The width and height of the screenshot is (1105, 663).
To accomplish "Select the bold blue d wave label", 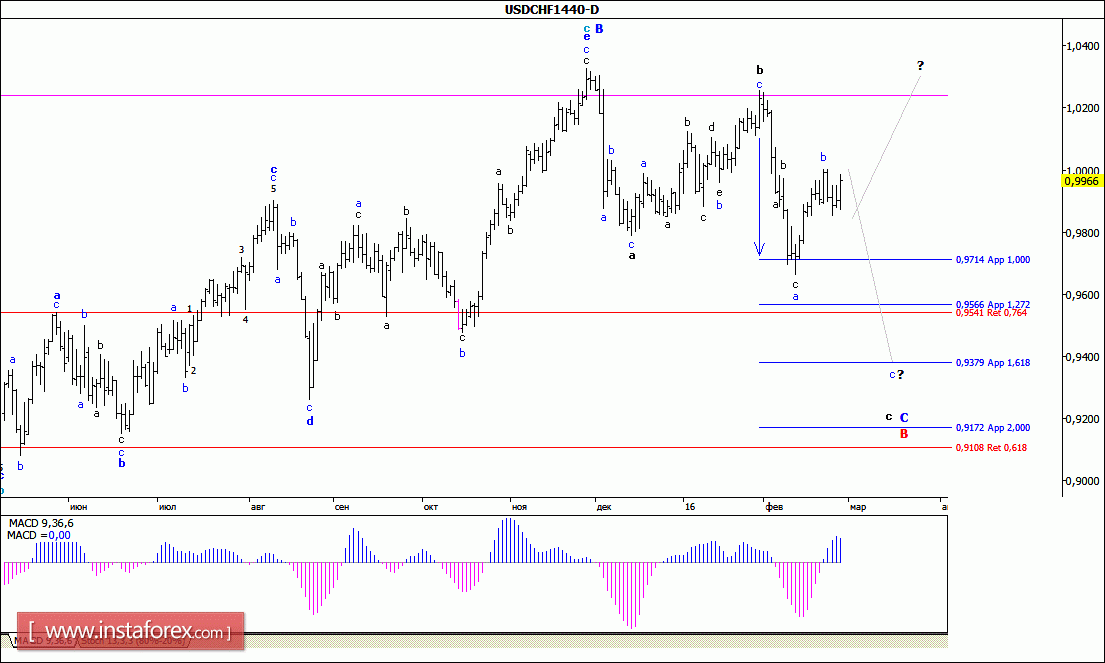I will tap(310, 421).
